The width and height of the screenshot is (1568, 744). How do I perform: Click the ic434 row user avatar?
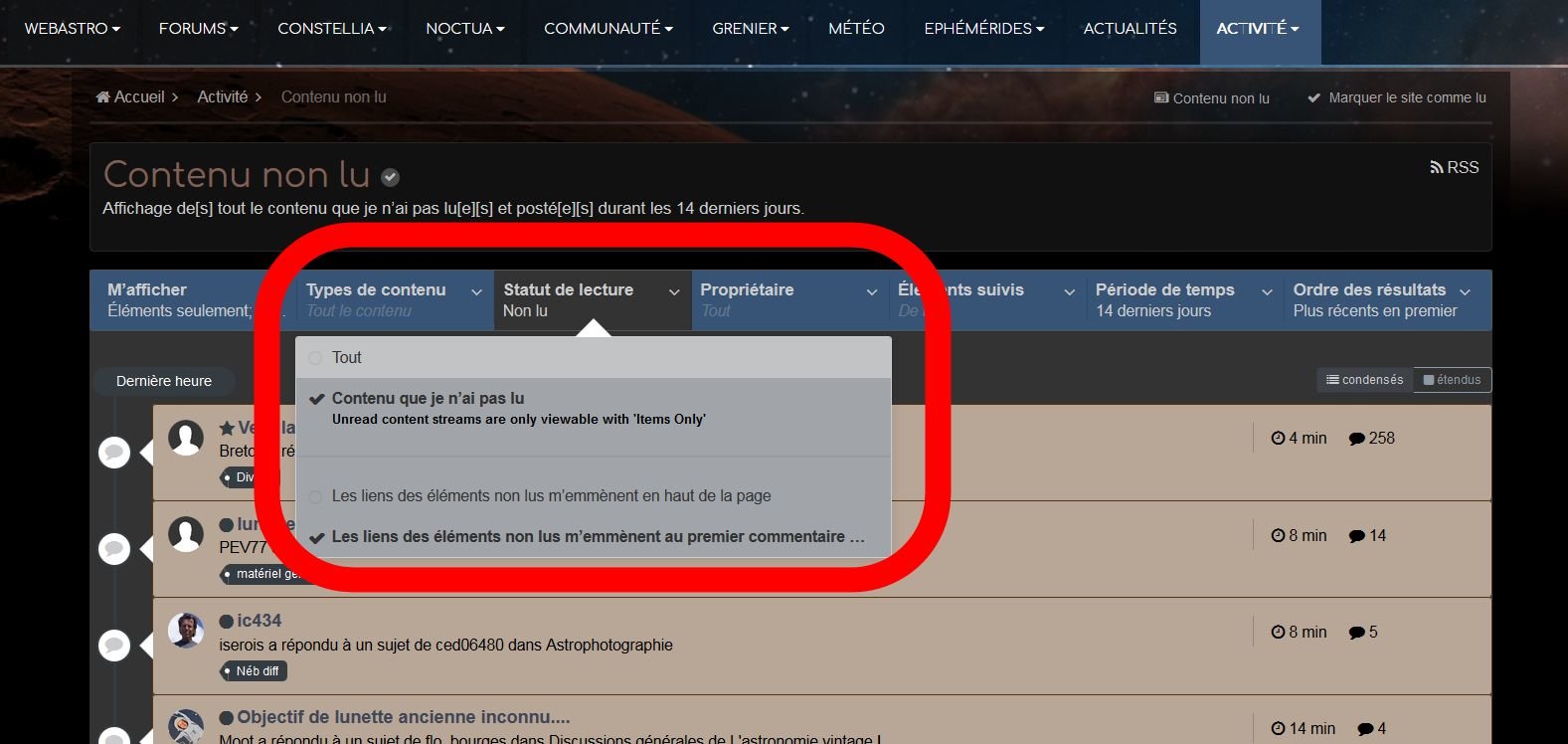pos(186,631)
